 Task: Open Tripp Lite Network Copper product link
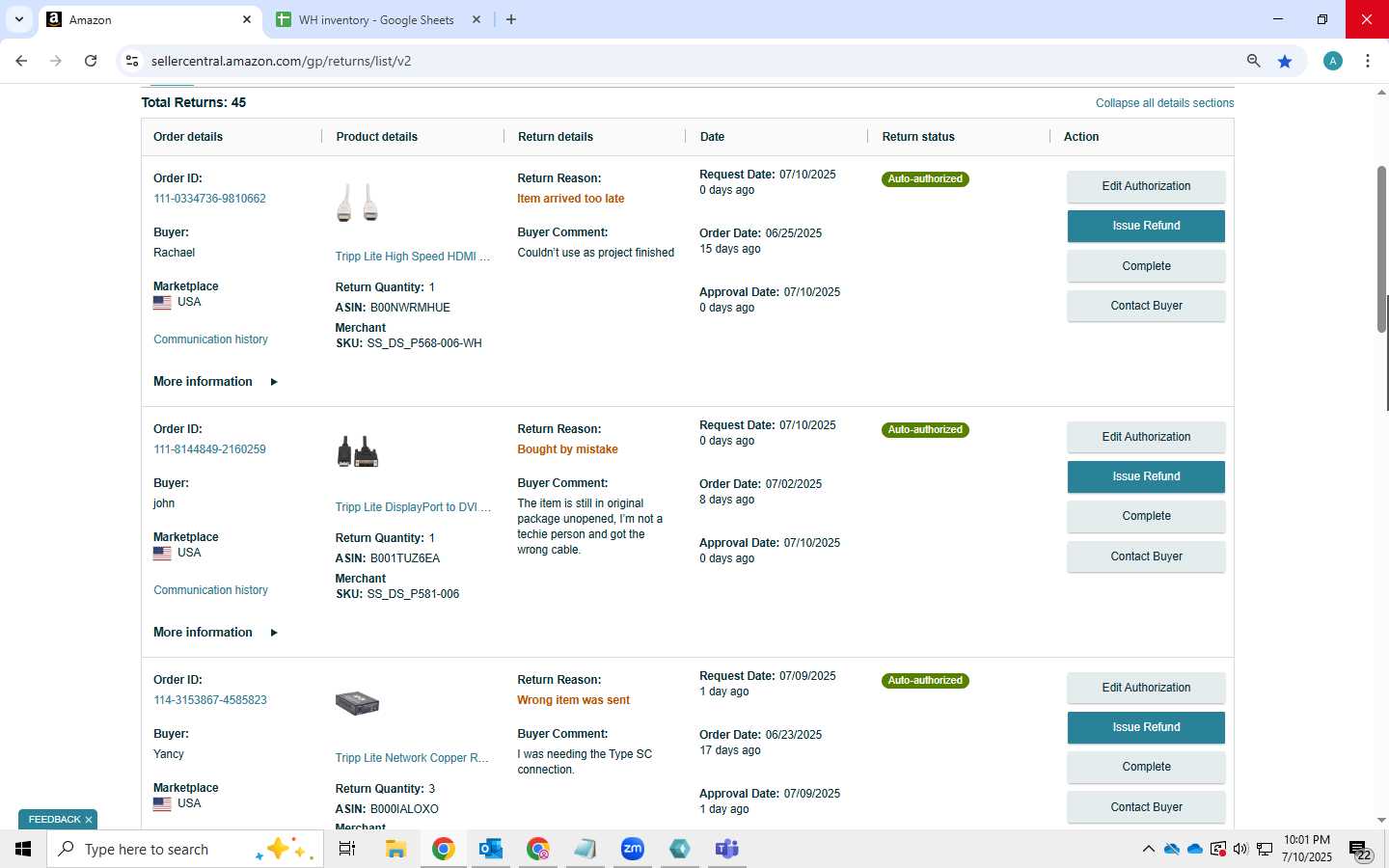click(x=412, y=758)
